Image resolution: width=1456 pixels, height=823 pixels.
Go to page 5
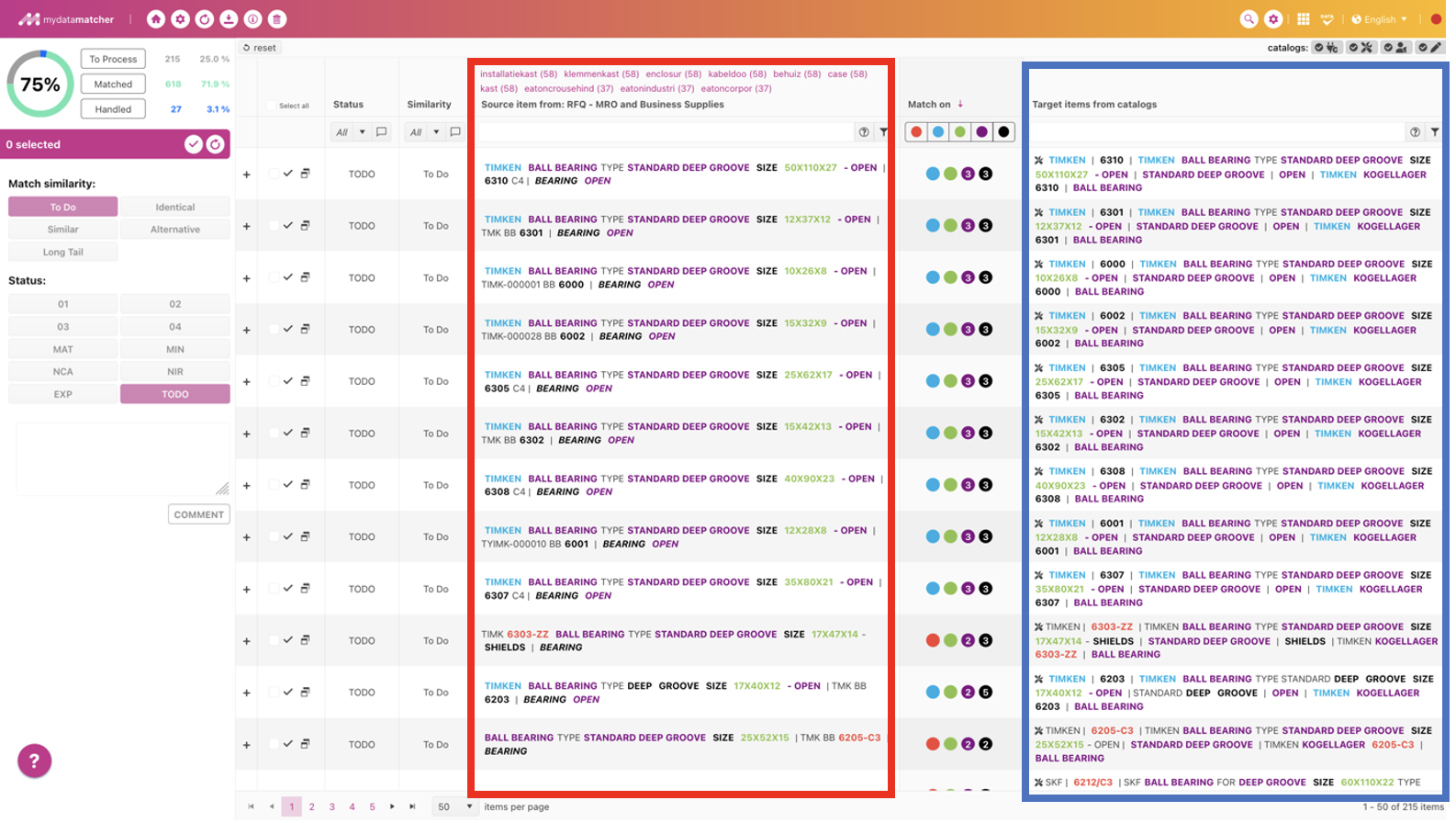[x=372, y=806]
